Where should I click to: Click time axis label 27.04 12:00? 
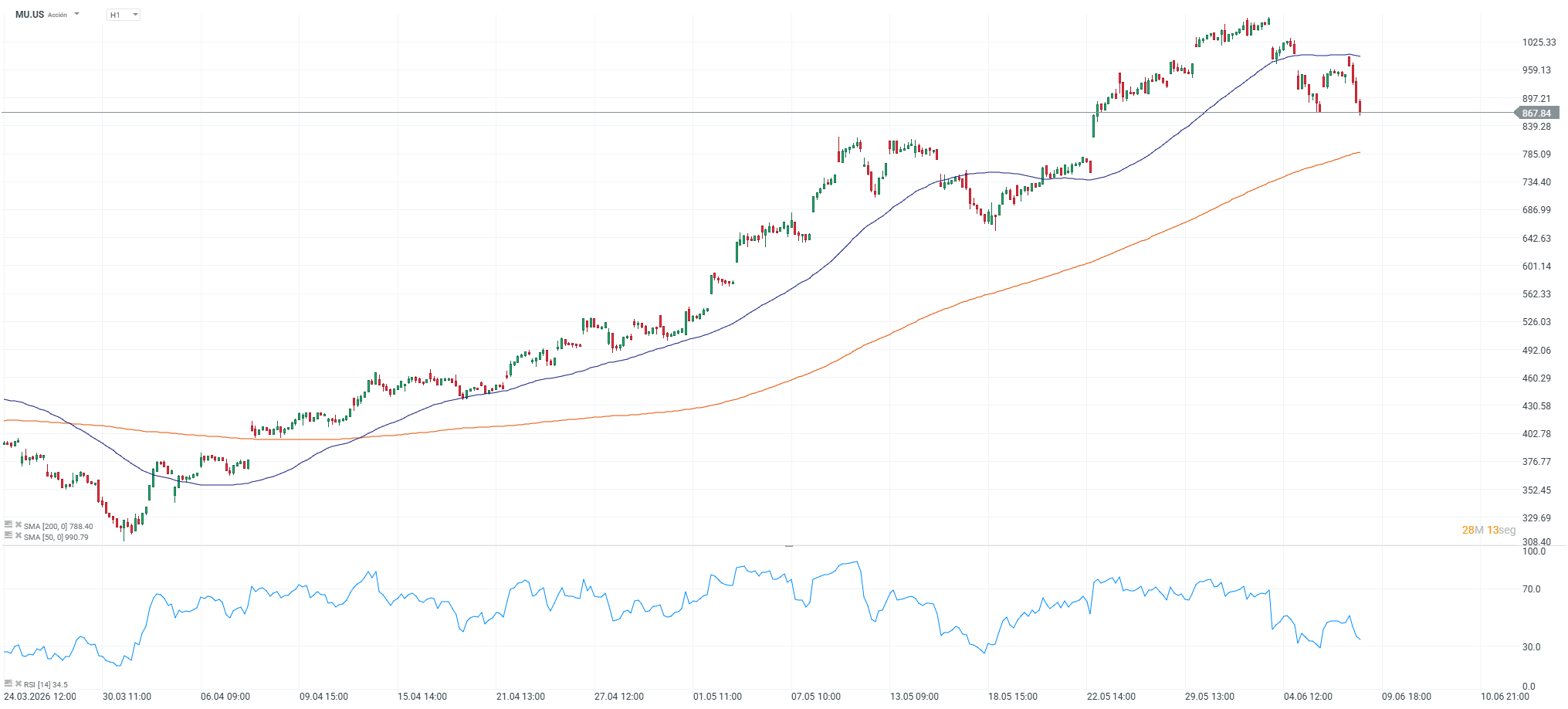tap(618, 697)
